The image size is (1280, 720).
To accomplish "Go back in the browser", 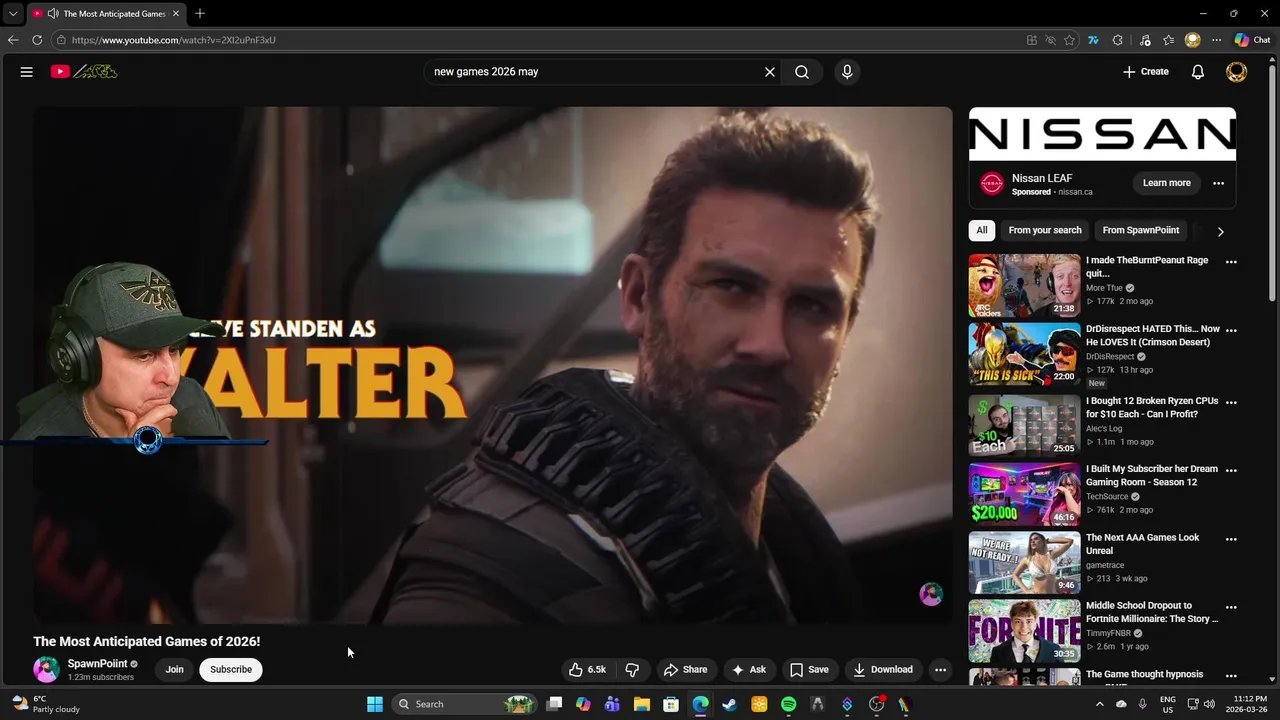I will (13, 40).
